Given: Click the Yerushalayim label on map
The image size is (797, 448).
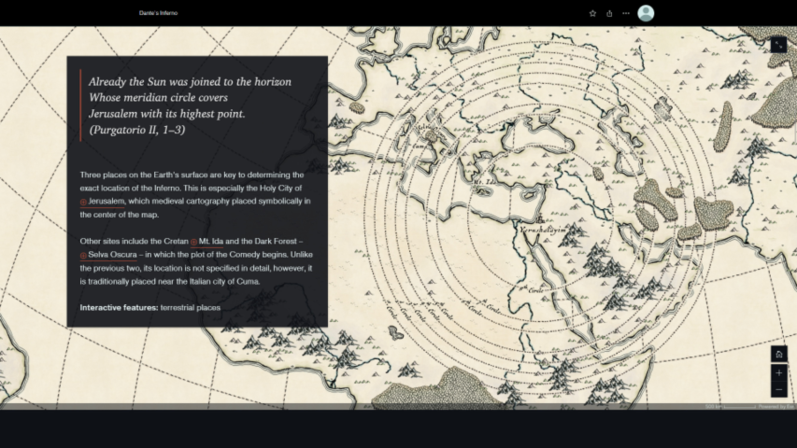Looking at the screenshot, I should tap(543, 230).
